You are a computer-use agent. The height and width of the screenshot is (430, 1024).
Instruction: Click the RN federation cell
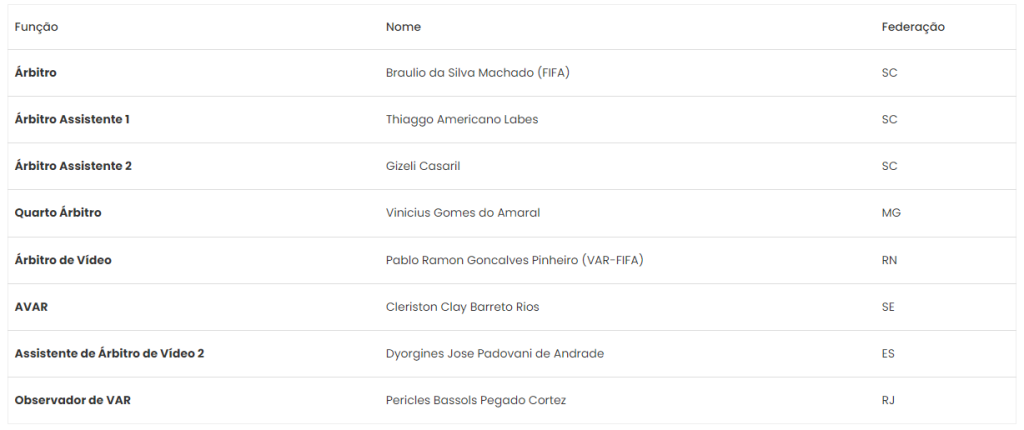(889, 260)
